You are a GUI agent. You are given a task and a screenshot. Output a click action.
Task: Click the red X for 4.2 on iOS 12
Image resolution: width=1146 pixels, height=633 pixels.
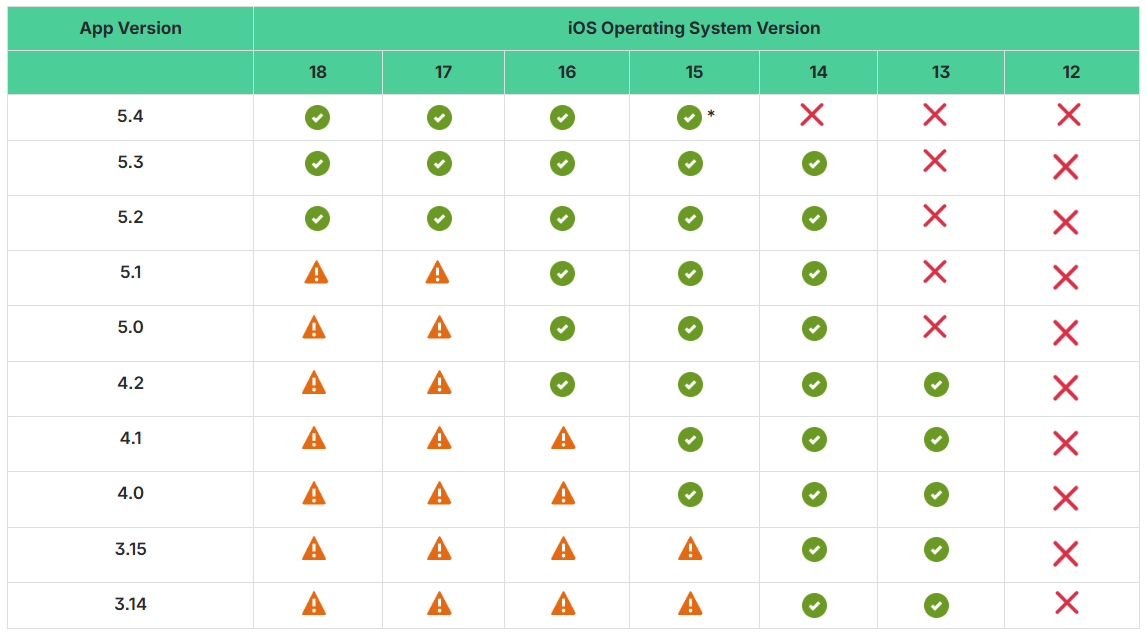(1066, 388)
